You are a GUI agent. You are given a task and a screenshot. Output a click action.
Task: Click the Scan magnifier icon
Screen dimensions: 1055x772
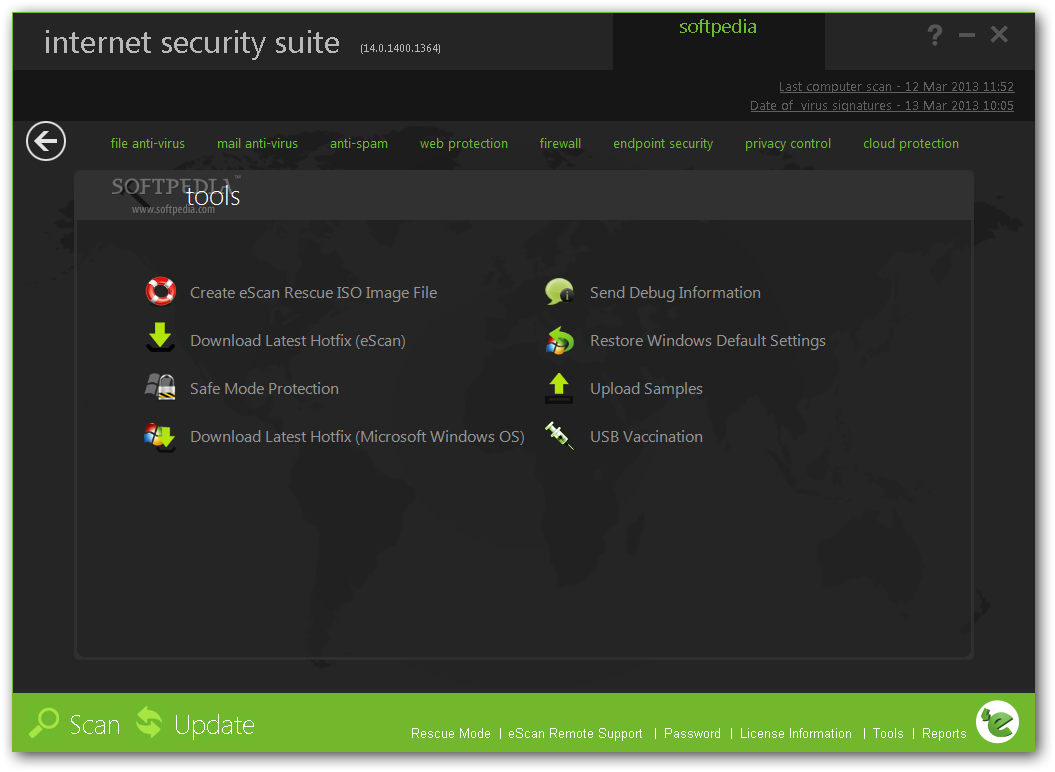pyautogui.click(x=44, y=724)
